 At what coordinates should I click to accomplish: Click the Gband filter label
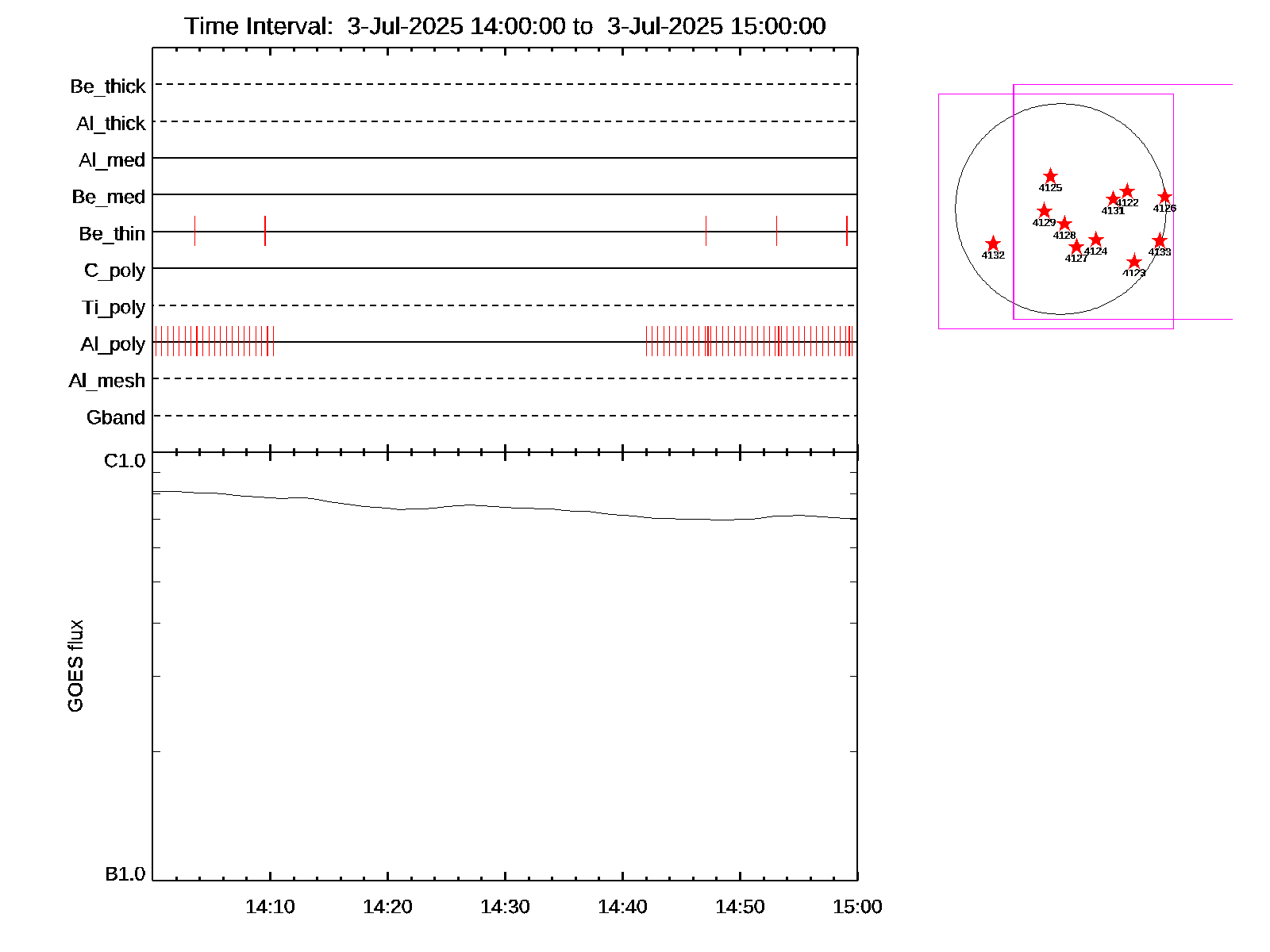116,418
